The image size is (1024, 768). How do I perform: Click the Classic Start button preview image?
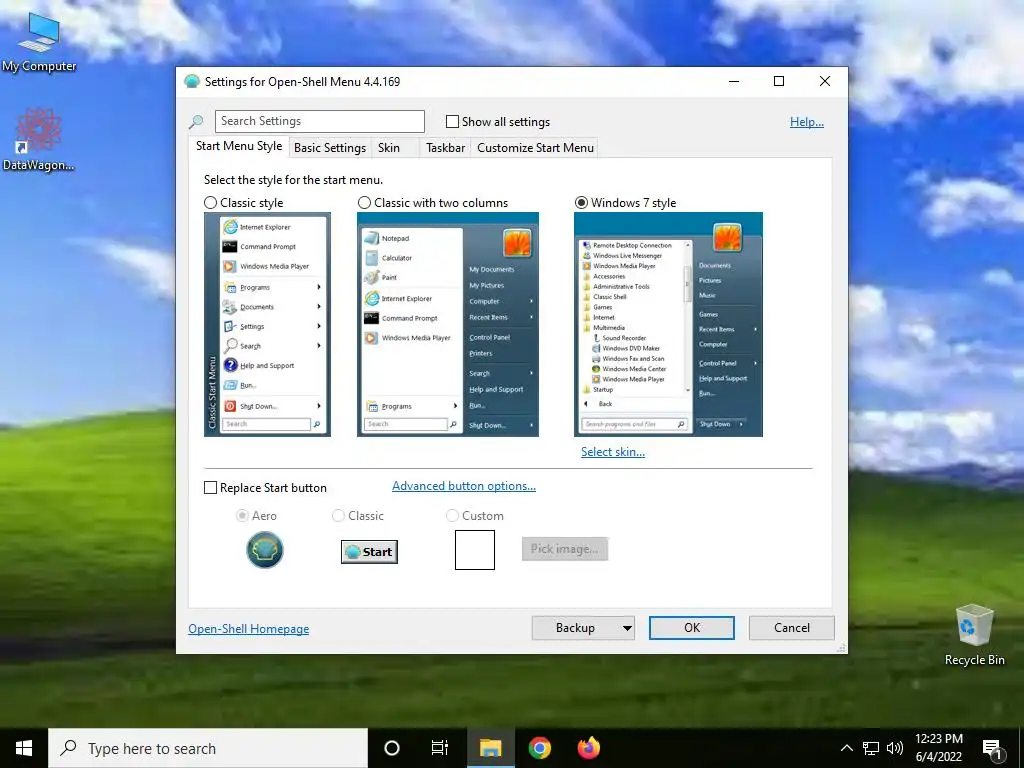point(369,552)
